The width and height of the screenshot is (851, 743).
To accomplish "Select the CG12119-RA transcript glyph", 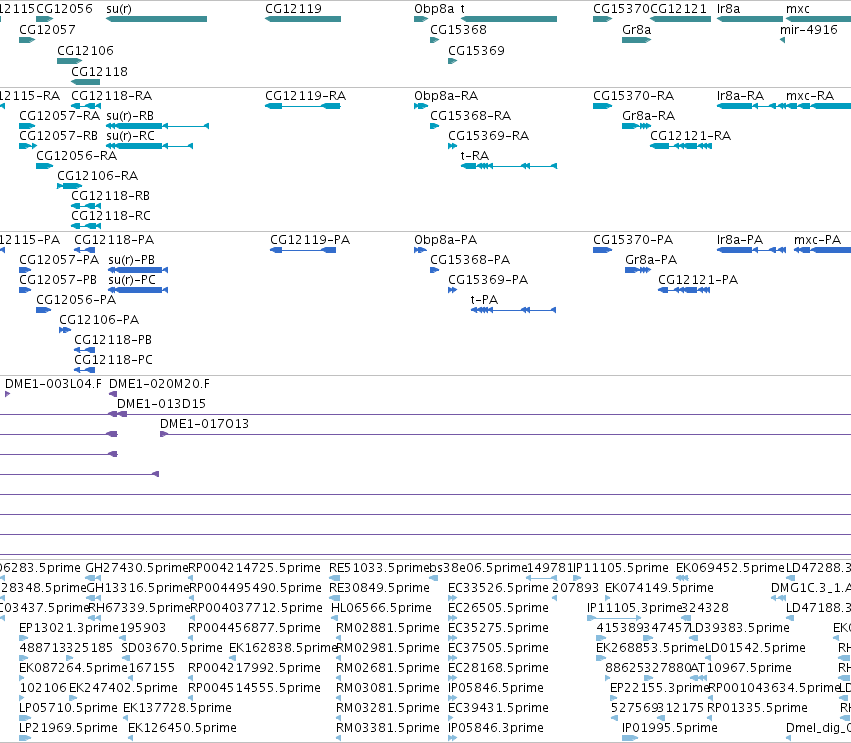I will click(303, 106).
